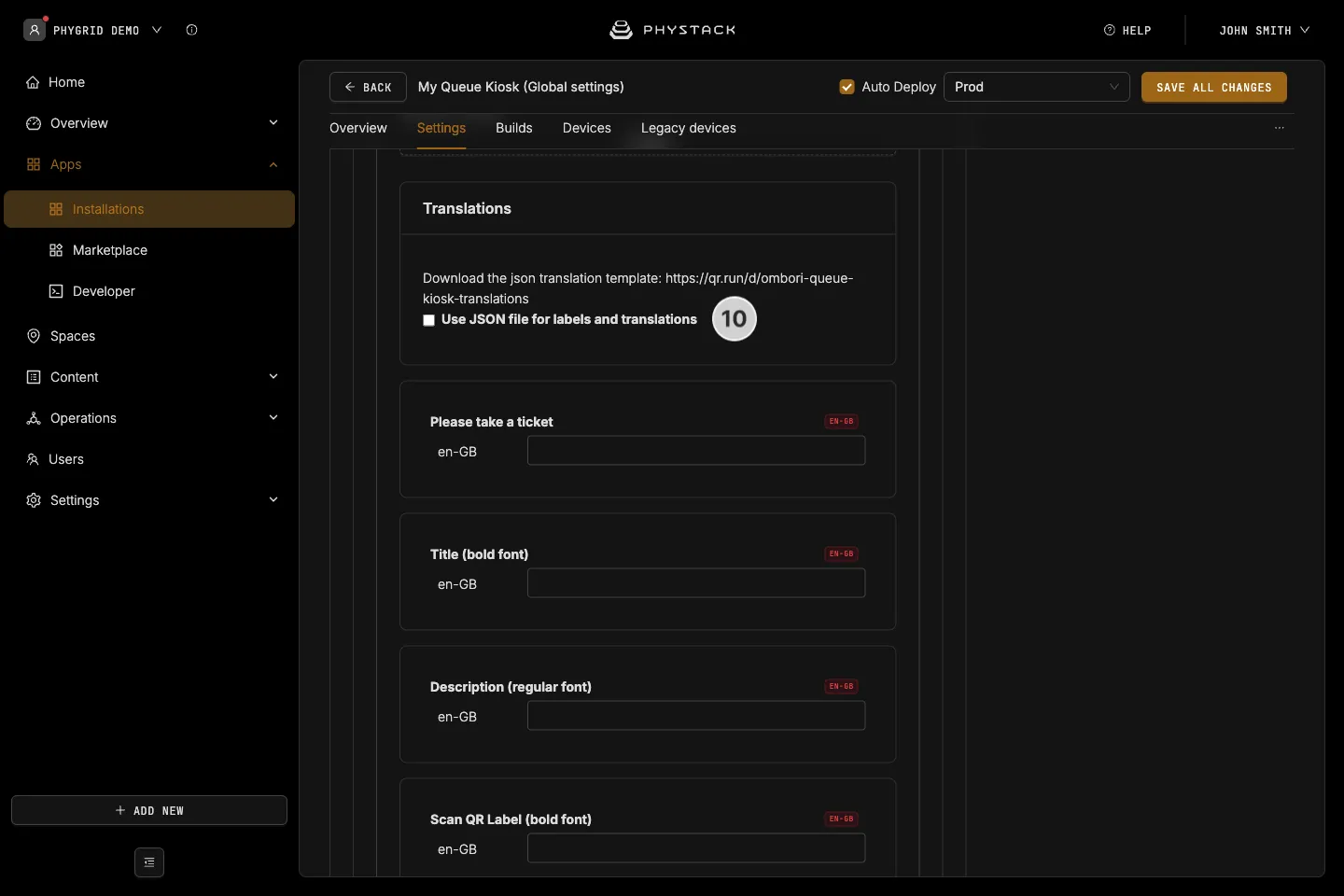Toggle the Auto Deploy checkbox
Screen dimensions: 1344x896
point(847,87)
